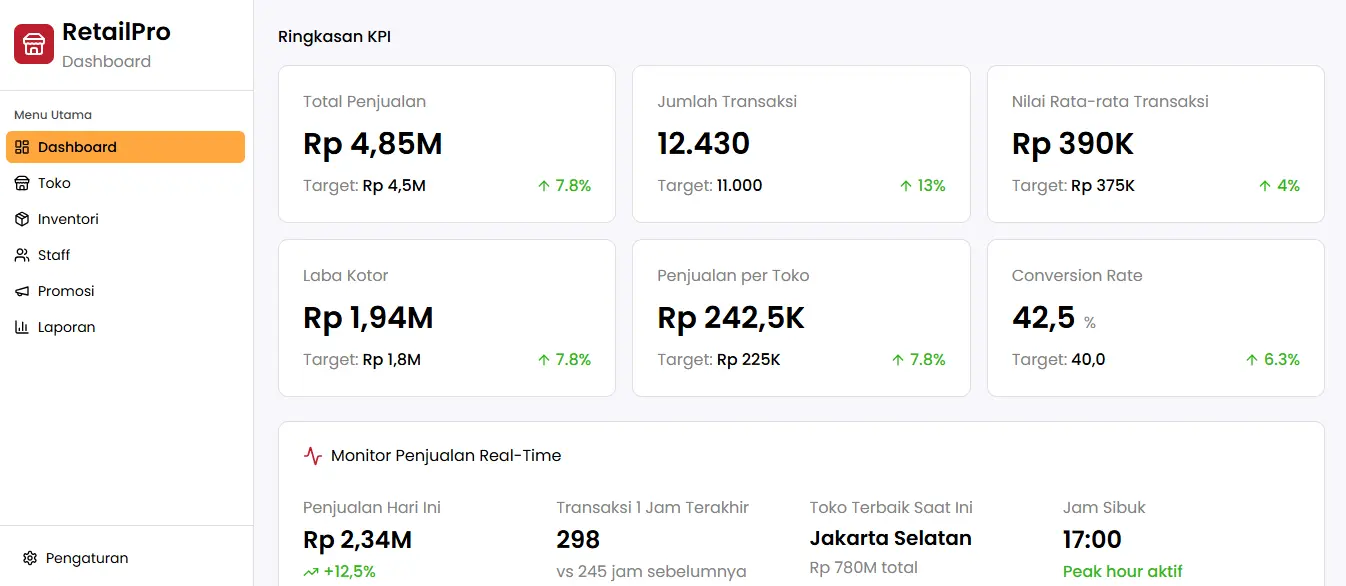This screenshot has height=586, width=1346.
Task: Click Jakarta Selatan under Toko Terbaik Saat Ini
Action: click(x=890, y=538)
